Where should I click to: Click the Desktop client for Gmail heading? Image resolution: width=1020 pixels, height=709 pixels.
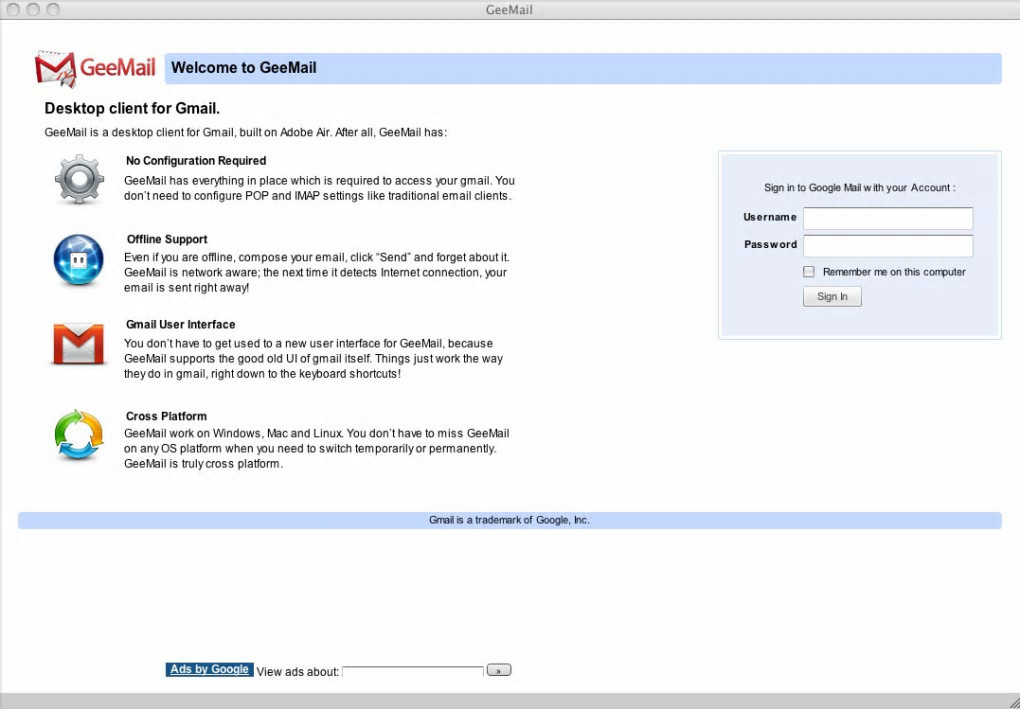click(132, 108)
